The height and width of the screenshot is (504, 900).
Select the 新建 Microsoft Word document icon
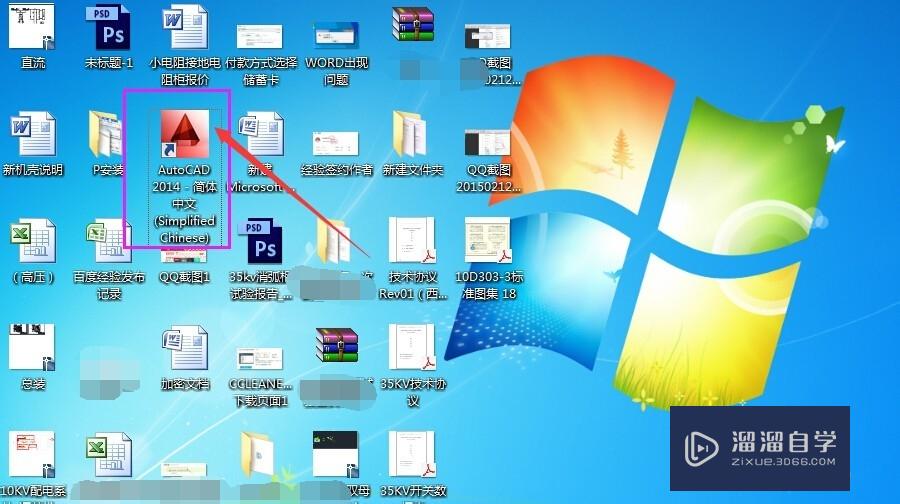pyautogui.click(x=261, y=133)
